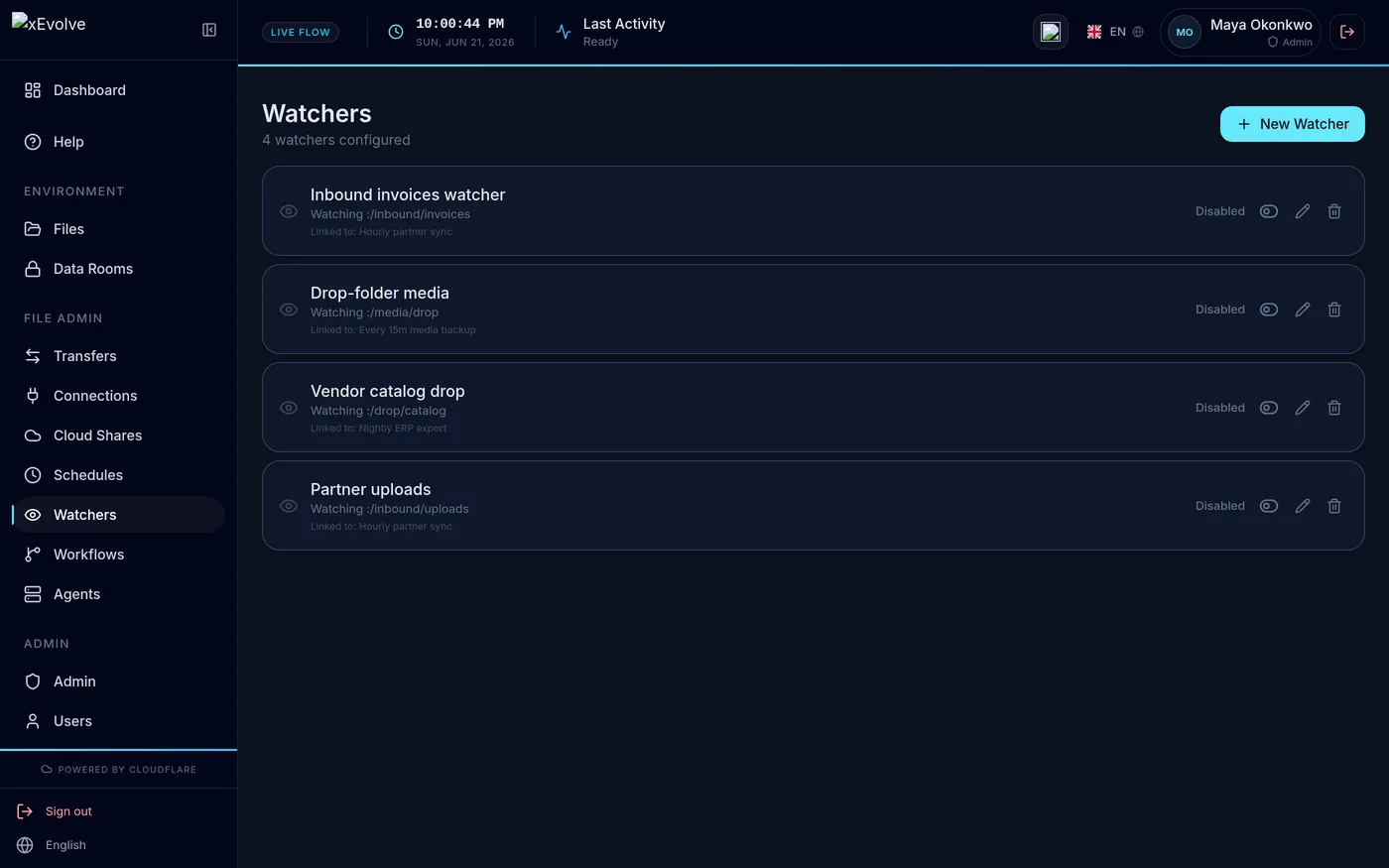Viewport: 1389px width, 868px height.
Task: Click the Admin shield icon
Action: [33, 682]
